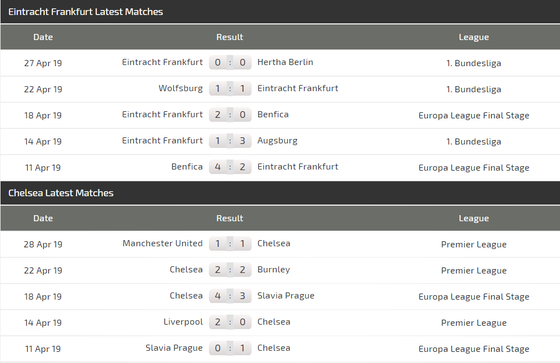Click the Liverpool team name

pyautogui.click(x=183, y=322)
